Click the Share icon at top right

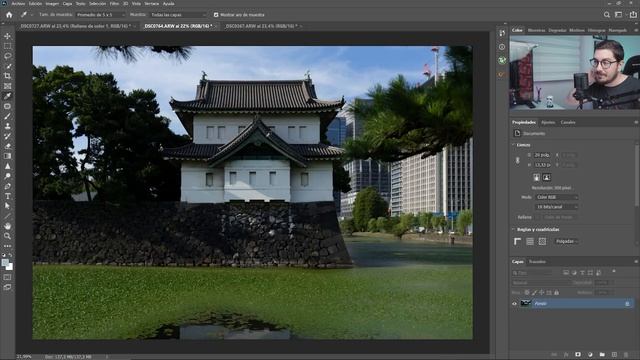click(633, 15)
